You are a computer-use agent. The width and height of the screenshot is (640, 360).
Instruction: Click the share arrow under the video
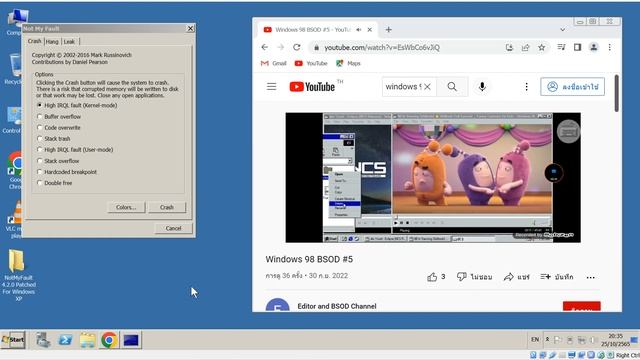point(516,277)
